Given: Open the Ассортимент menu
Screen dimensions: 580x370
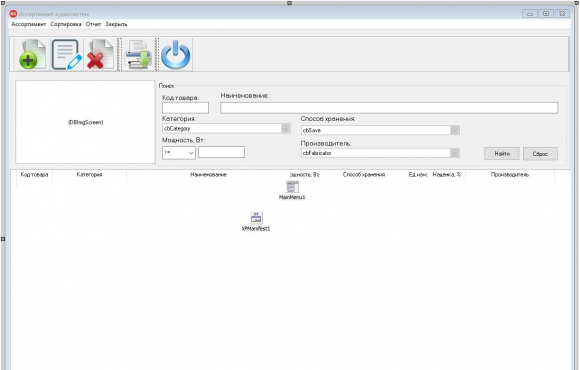Looking at the screenshot, I should point(28,24).
